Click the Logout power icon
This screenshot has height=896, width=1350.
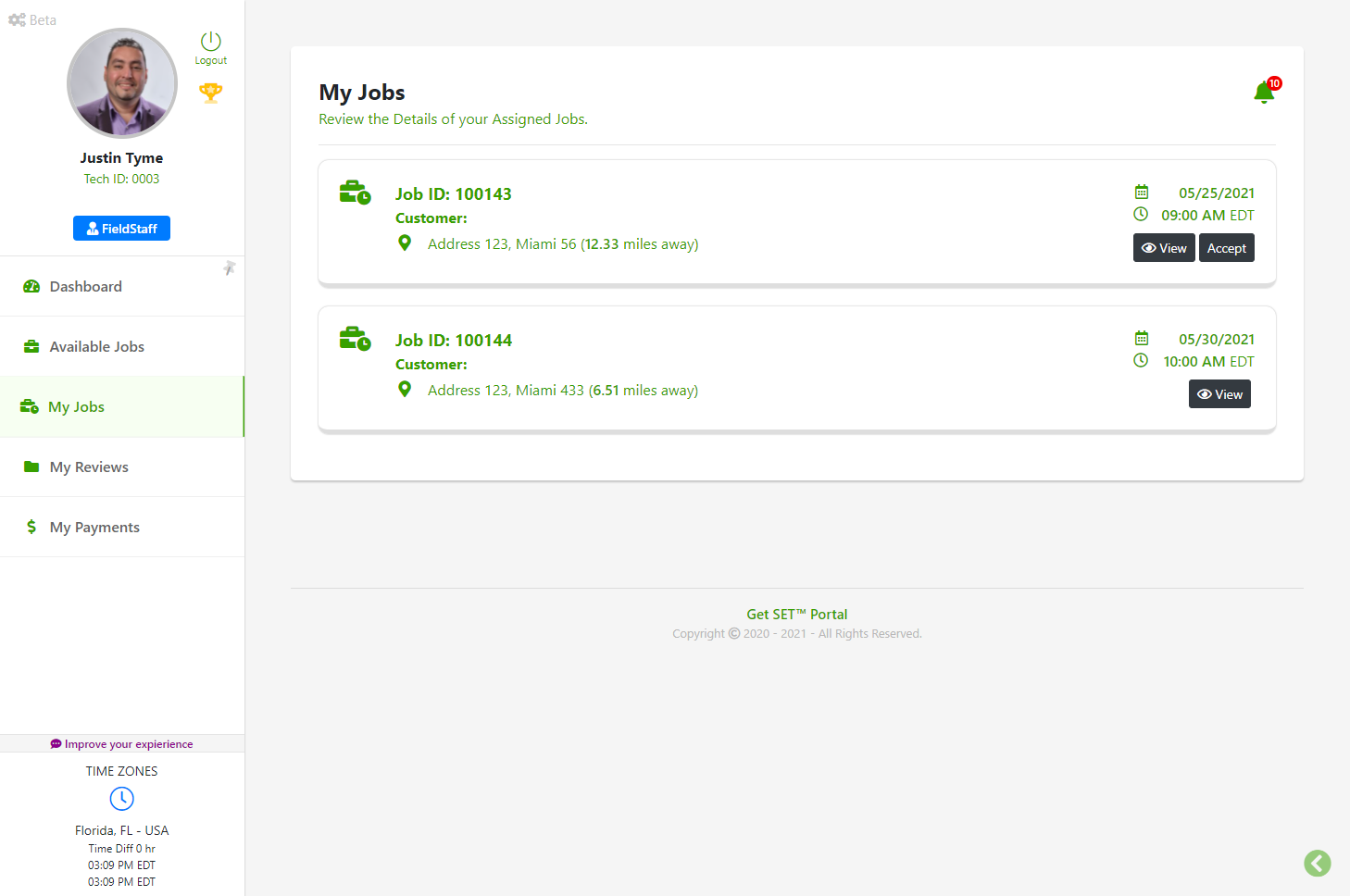click(x=210, y=42)
